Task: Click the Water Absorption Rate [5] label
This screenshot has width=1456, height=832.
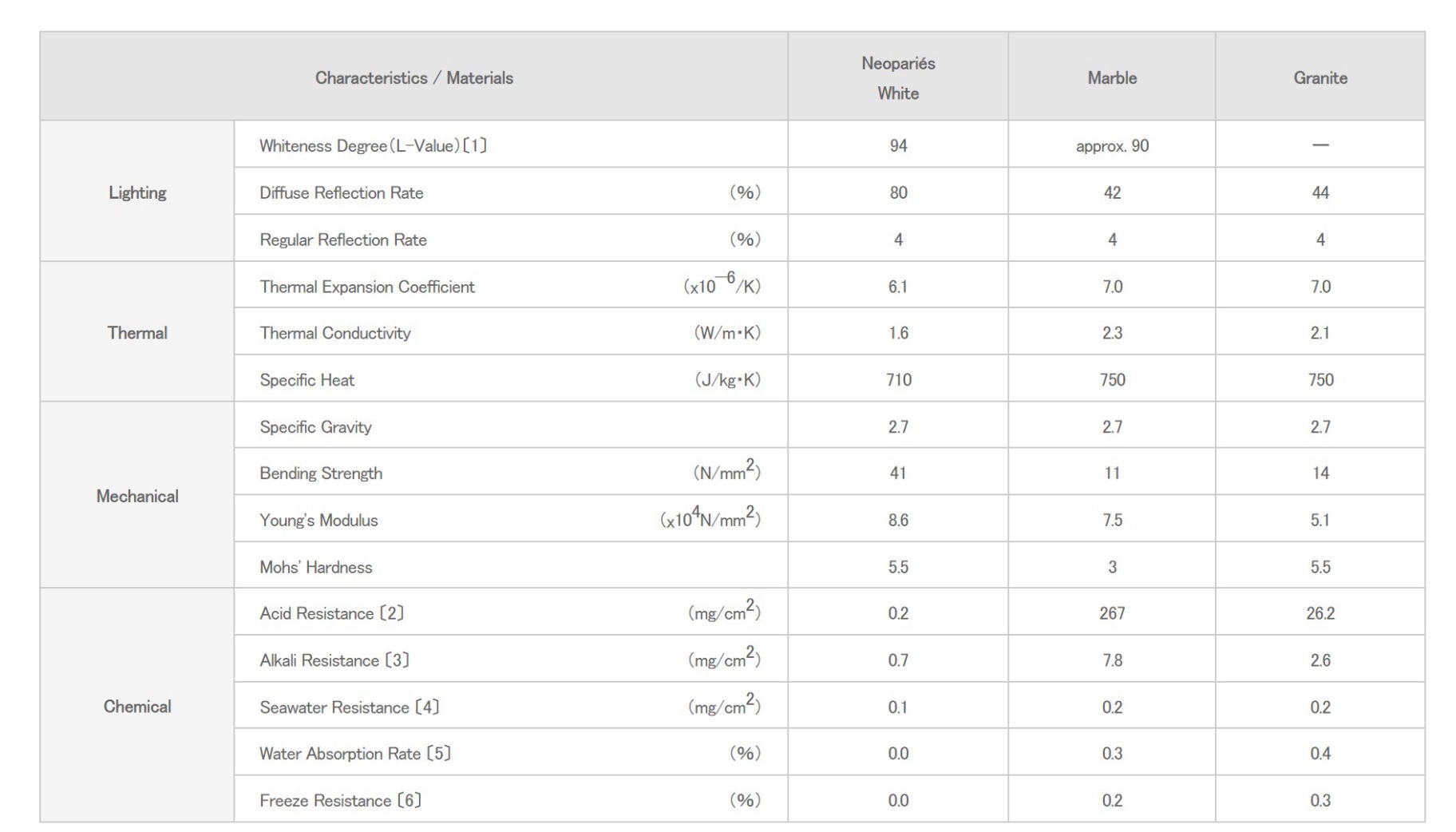Action: [x=354, y=754]
